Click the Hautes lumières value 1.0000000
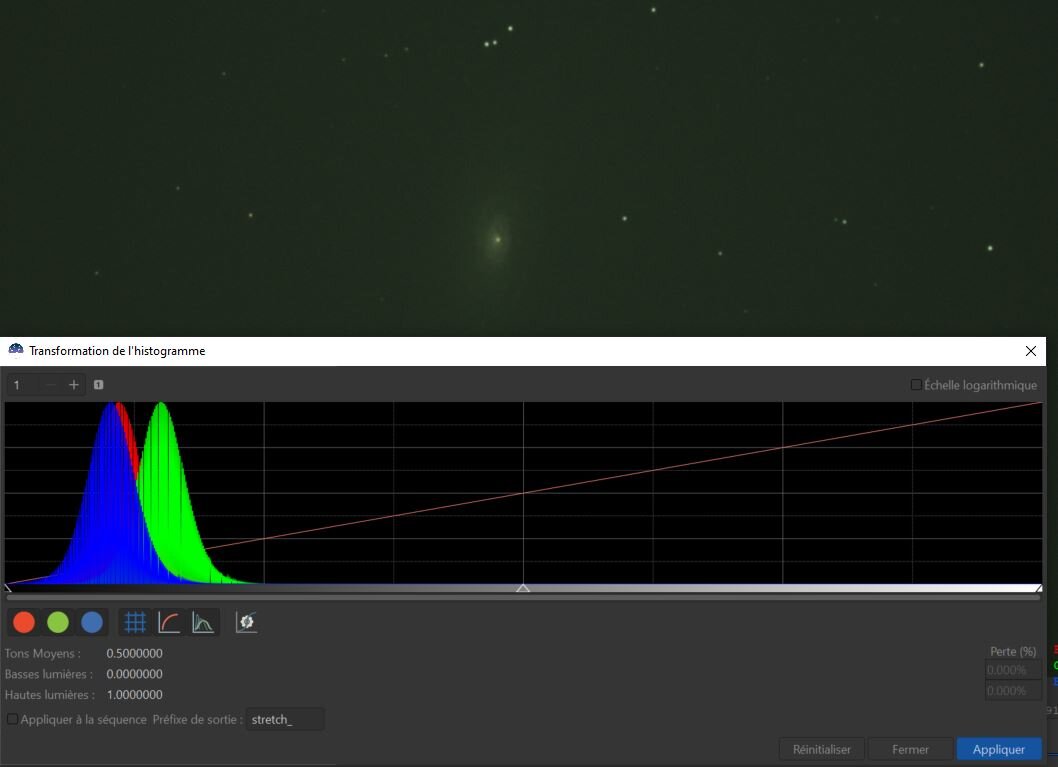The image size is (1058, 767). [x=134, y=695]
